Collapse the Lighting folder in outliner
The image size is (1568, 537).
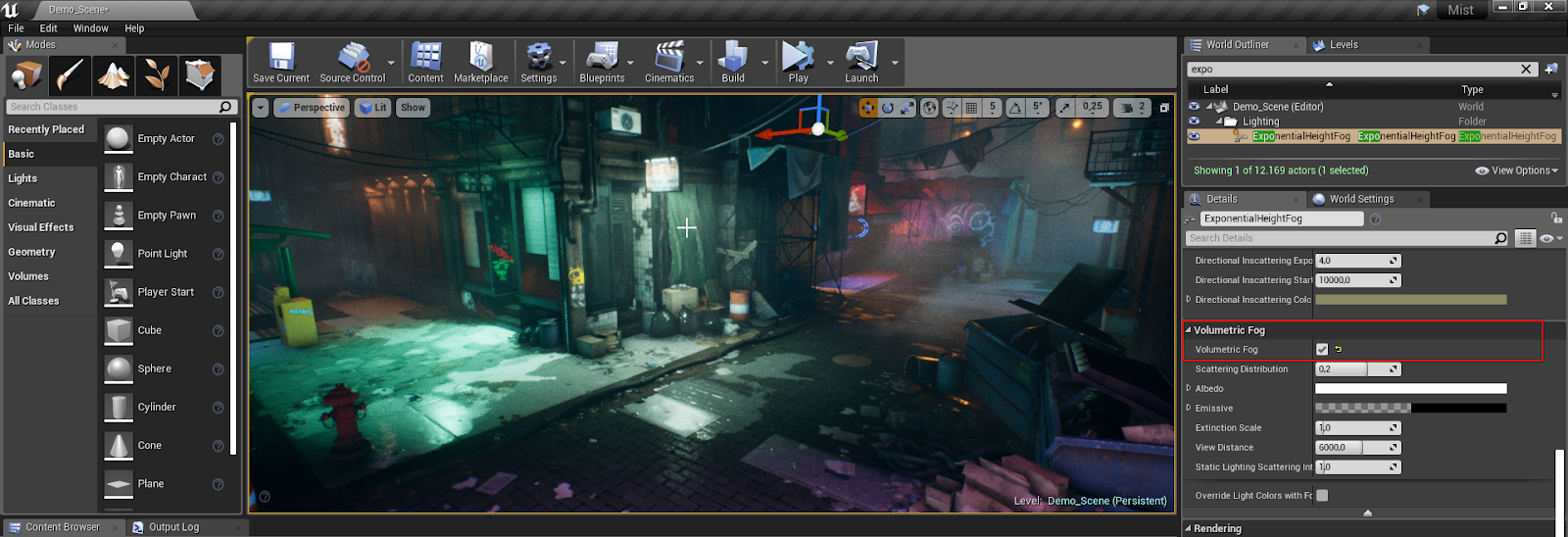[1219, 122]
